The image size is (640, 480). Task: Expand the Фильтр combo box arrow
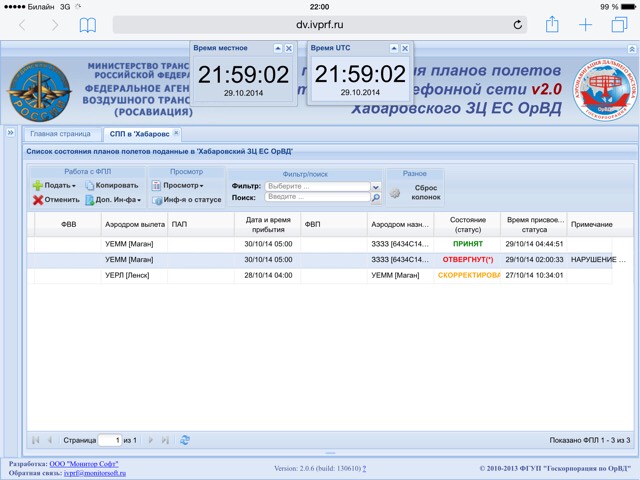(376, 187)
